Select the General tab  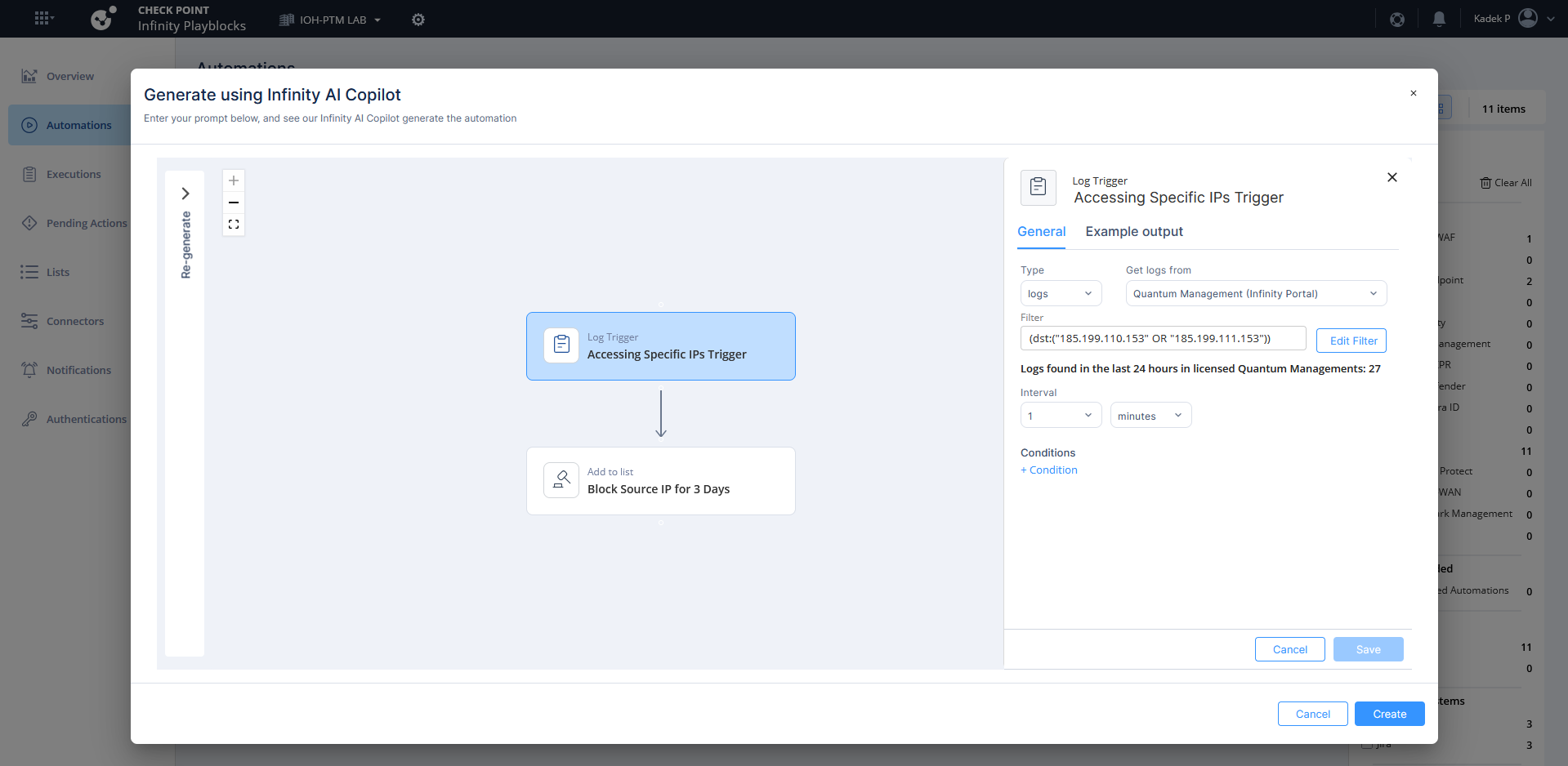[1041, 232]
